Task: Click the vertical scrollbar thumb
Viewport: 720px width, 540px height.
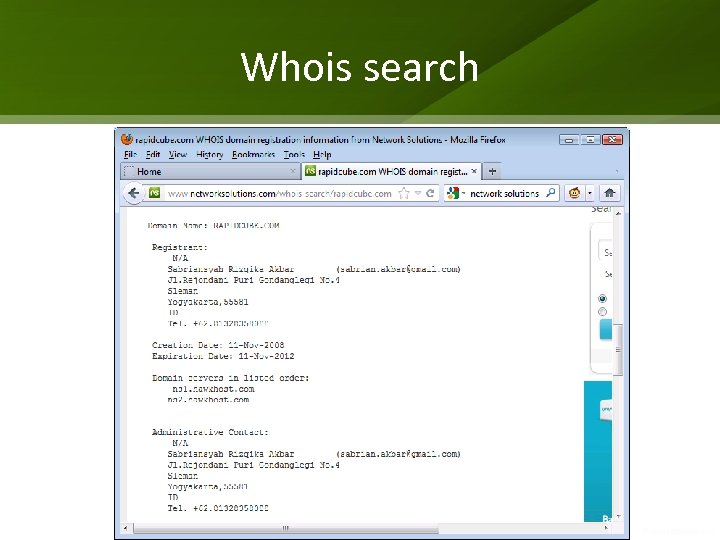Action: point(618,350)
